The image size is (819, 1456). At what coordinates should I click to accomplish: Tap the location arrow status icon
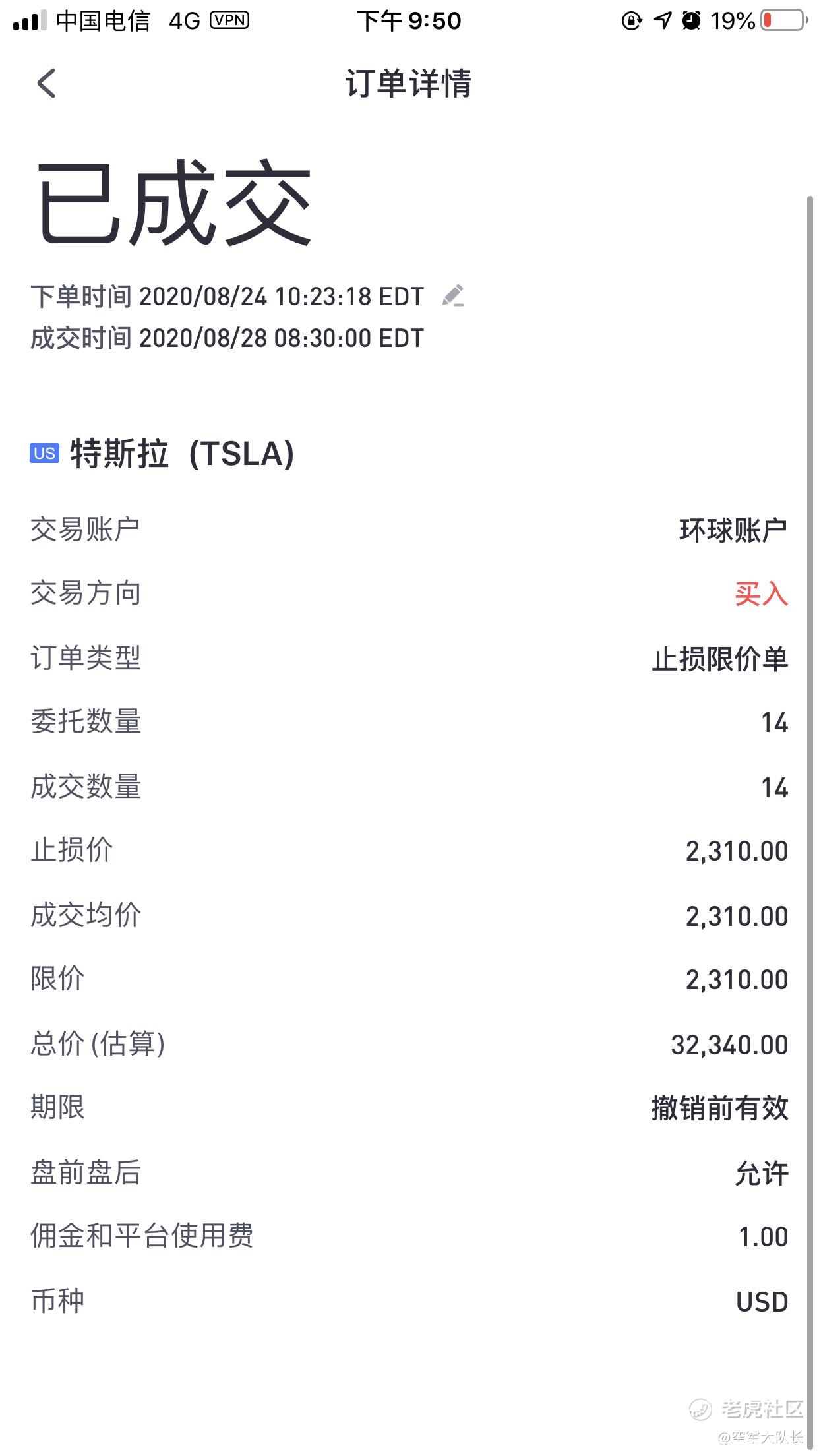pyautogui.click(x=662, y=20)
